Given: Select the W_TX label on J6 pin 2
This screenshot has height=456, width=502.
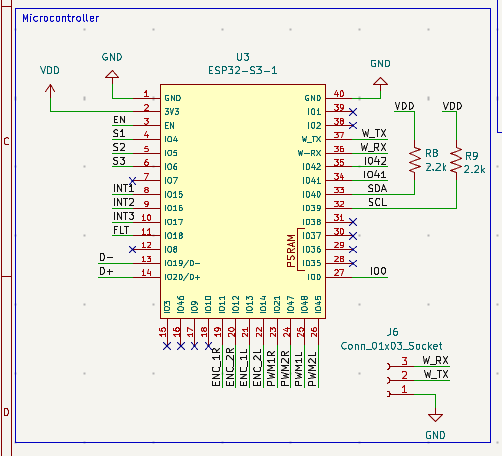Looking at the screenshot, I should 436,374.
